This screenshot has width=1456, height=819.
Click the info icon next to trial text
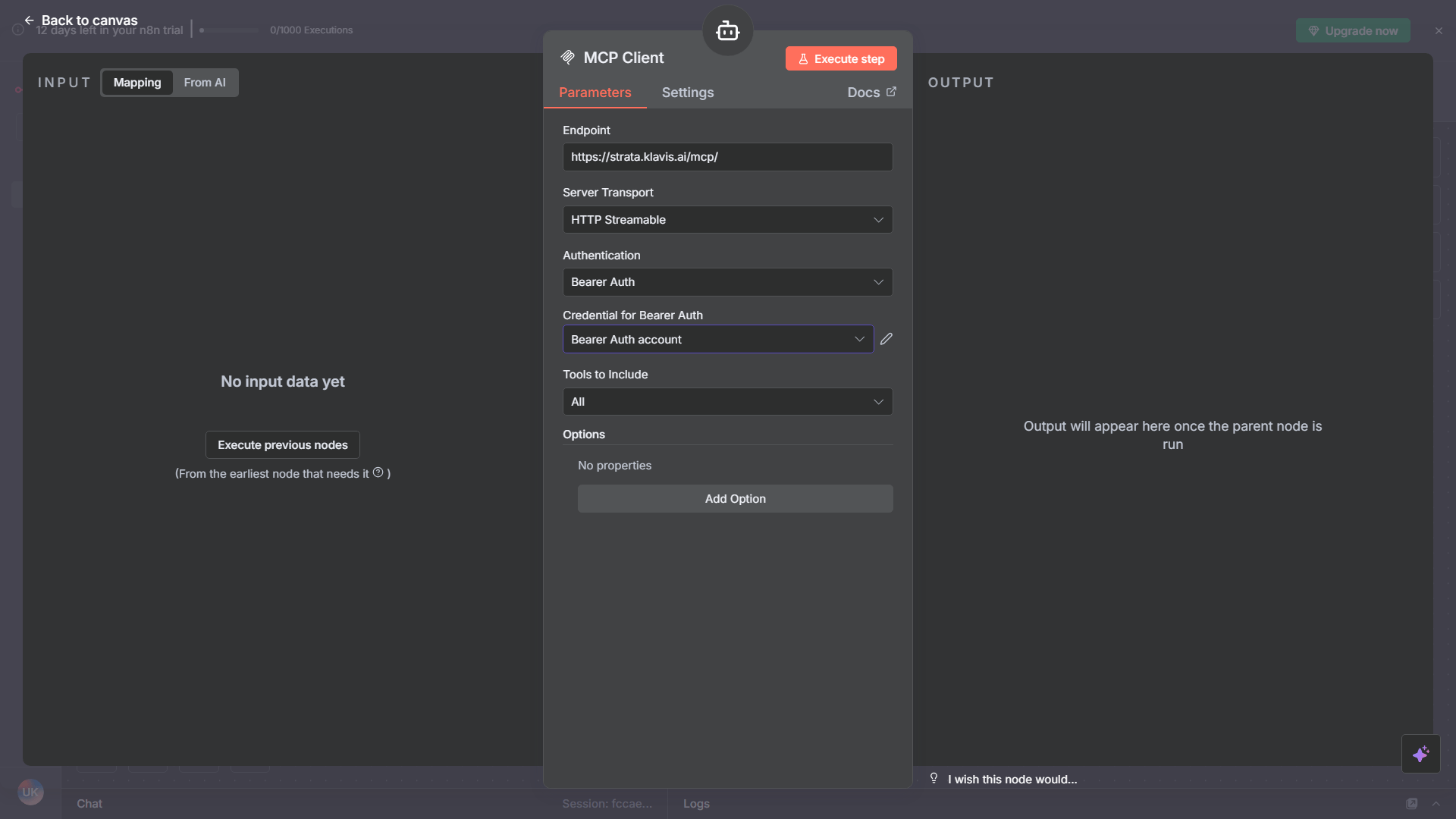[17, 30]
